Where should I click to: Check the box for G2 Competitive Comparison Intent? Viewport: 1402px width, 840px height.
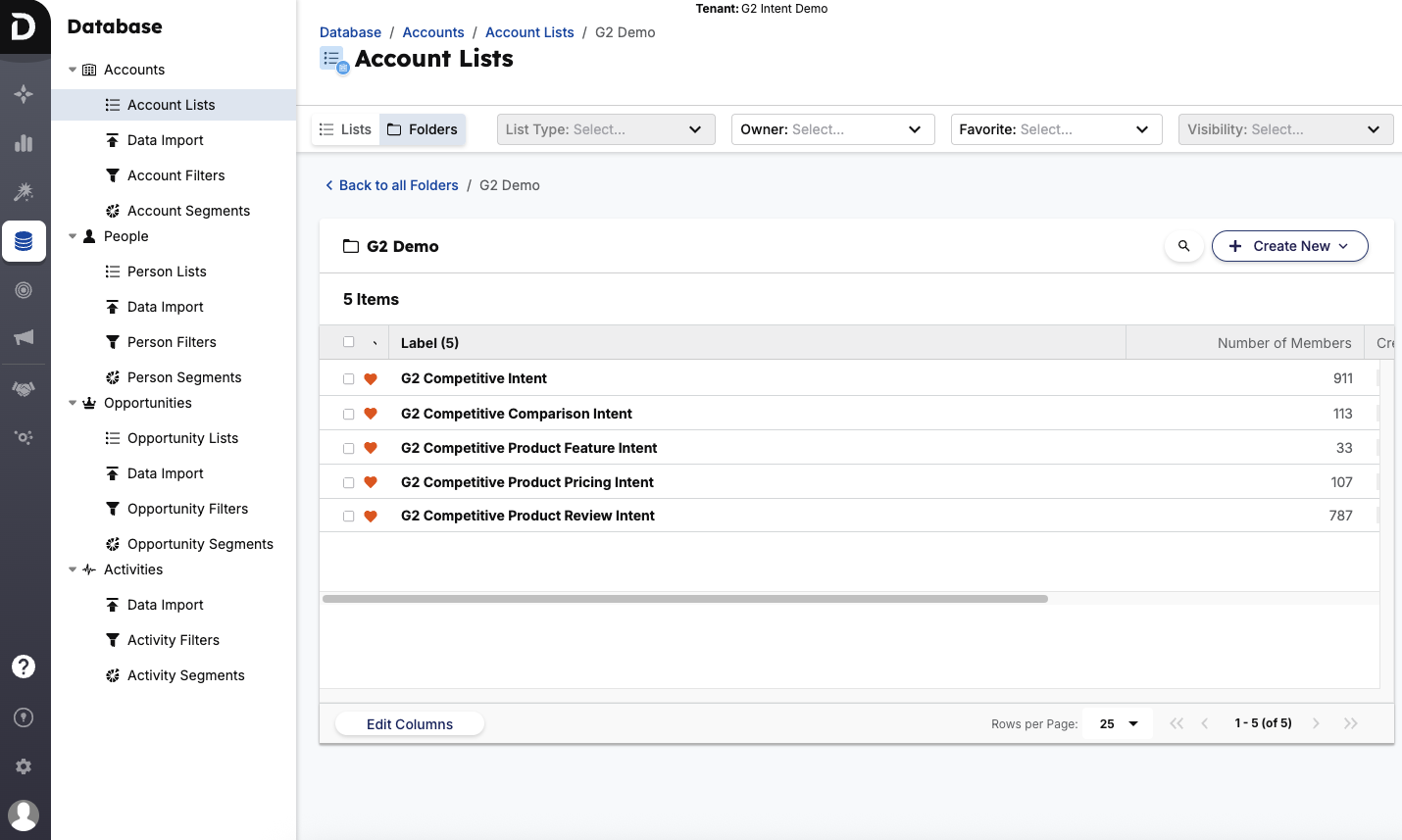(348, 414)
